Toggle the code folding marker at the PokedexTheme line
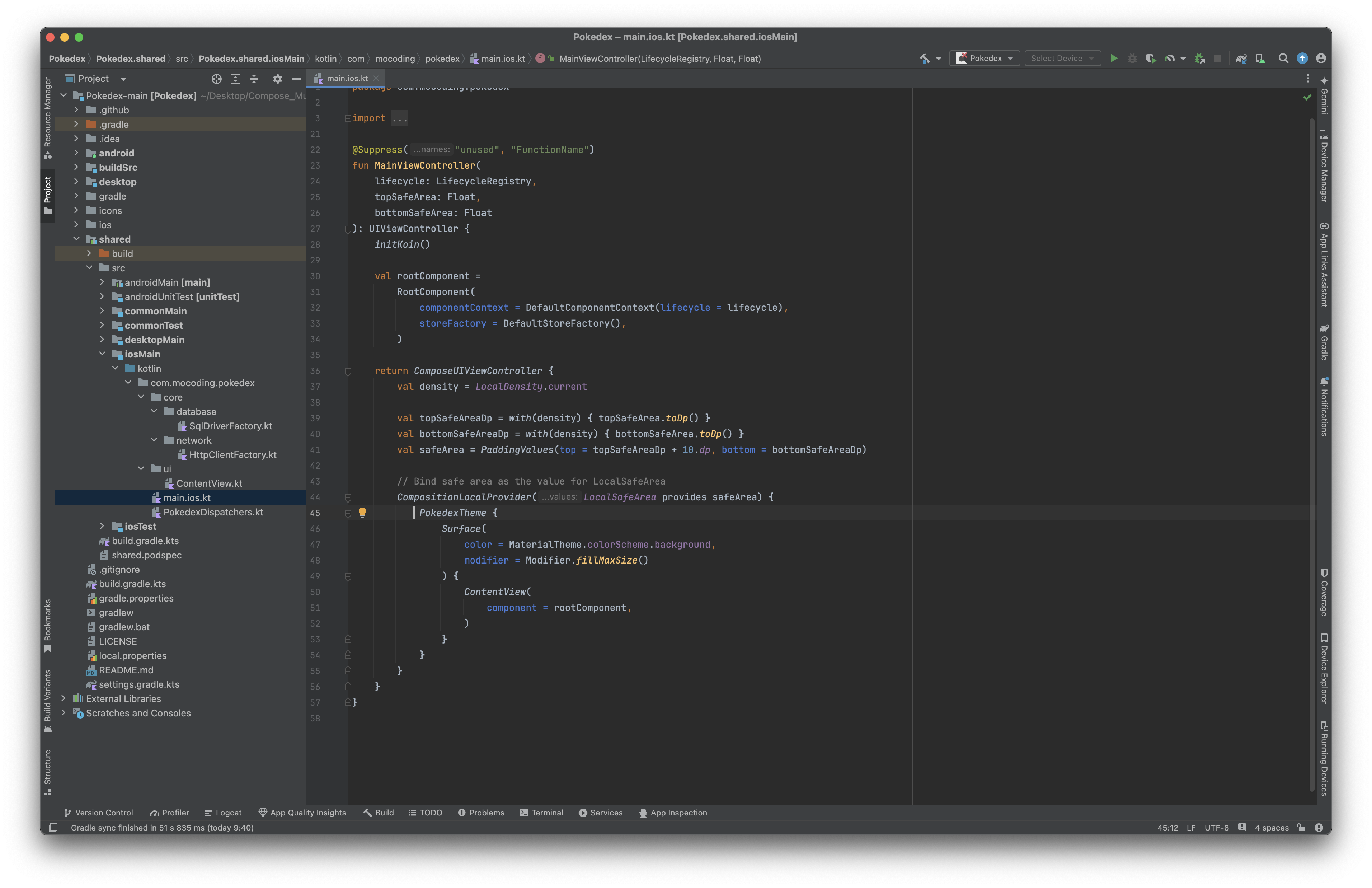The height and width of the screenshot is (888, 1372). pyautogui.click(x=347, y=513)
